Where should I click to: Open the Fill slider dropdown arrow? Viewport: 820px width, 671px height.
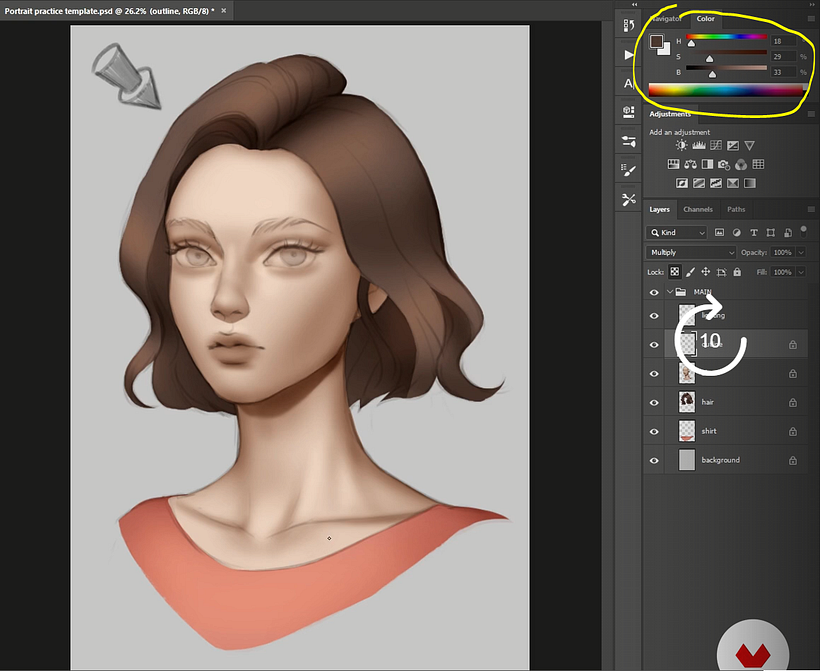click(801, 272)
